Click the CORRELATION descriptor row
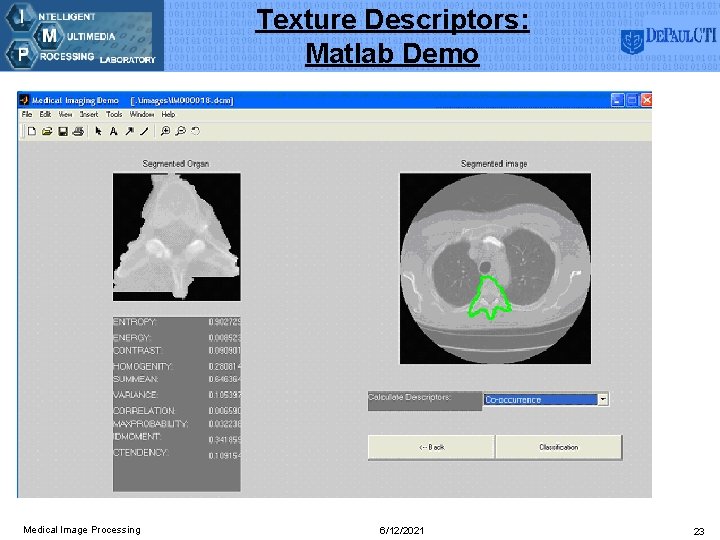This screenshot has width=720, height=540. [x=177, y=411]
